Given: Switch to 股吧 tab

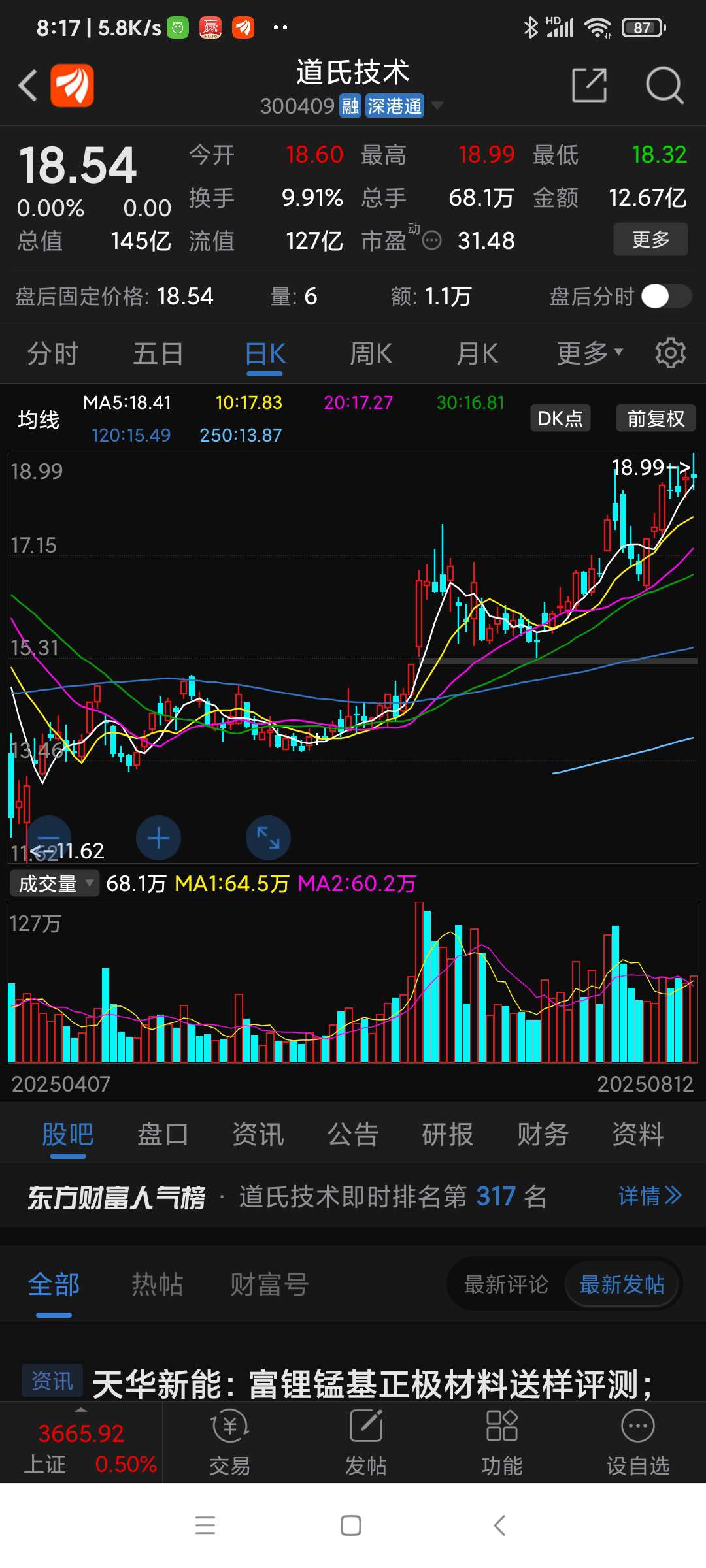Looking at the screenshot, I should pos(67,1134).
